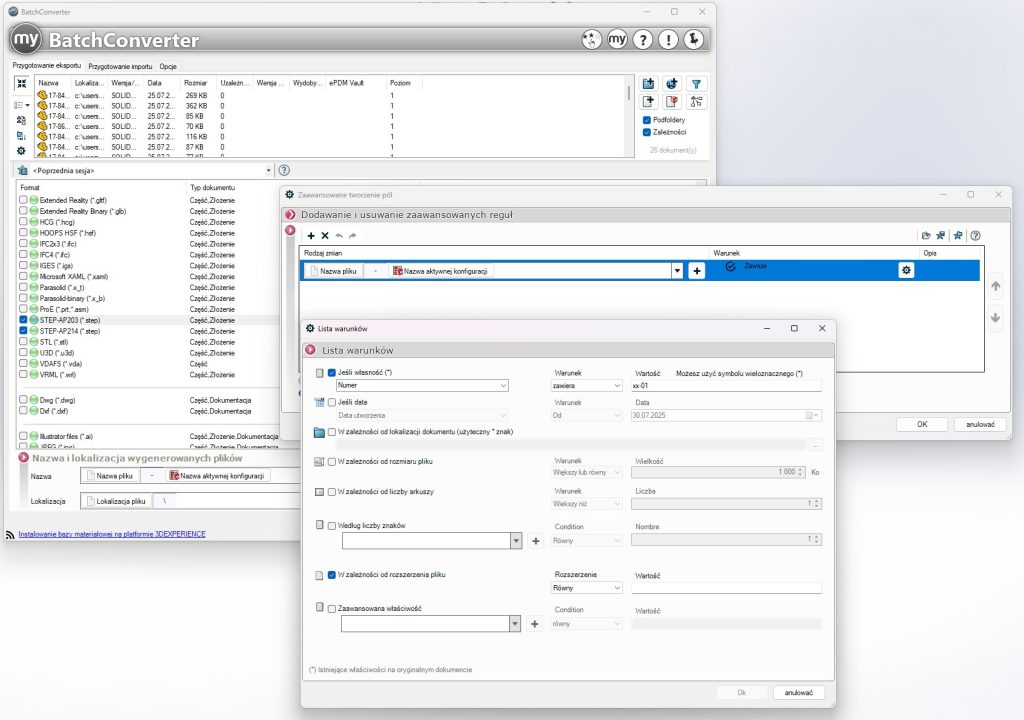Uncheck the Podfoldery checkbox
Image resolution: width=1024 pixels, height=720 pixels.
pos(647,120)
